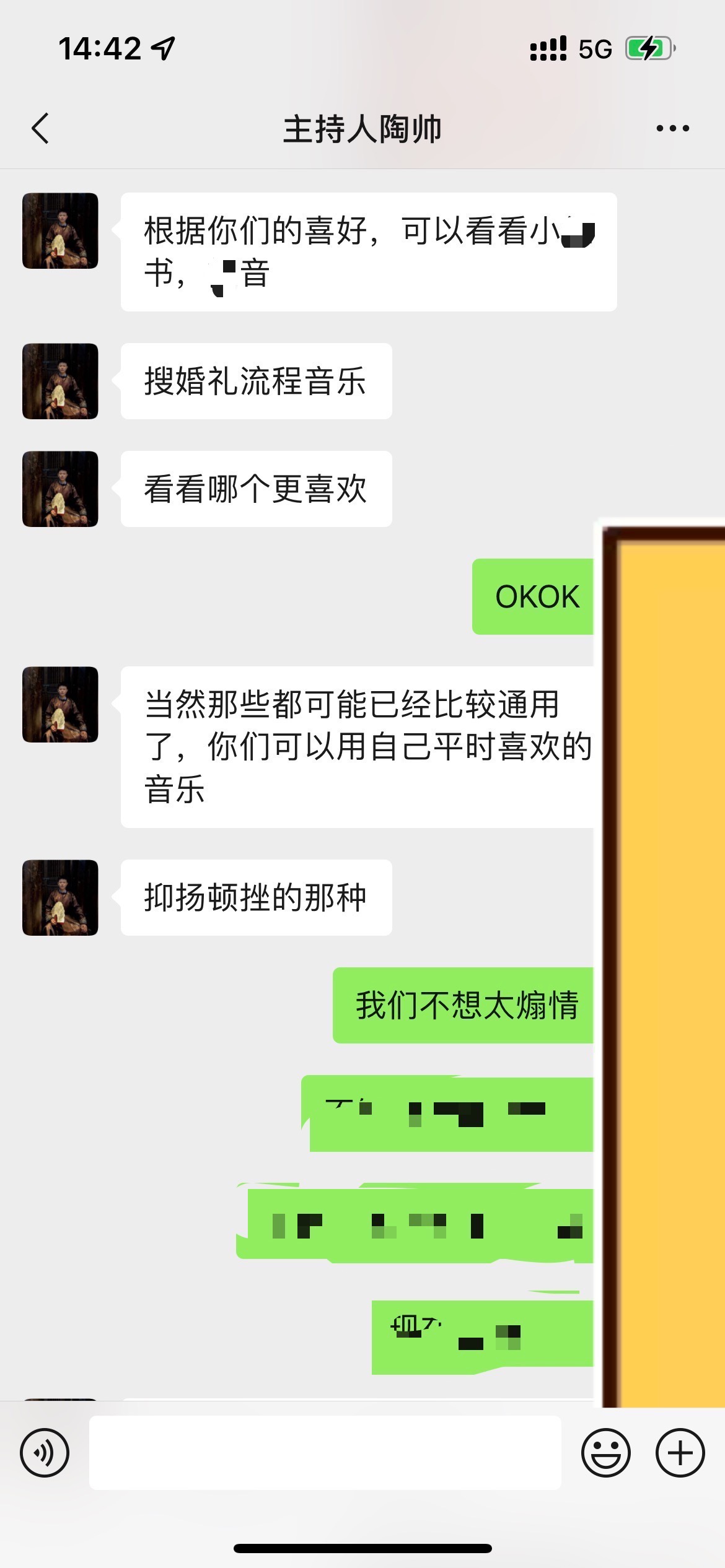Tap the message starting 当然那些都可能

tap(358, 747)
